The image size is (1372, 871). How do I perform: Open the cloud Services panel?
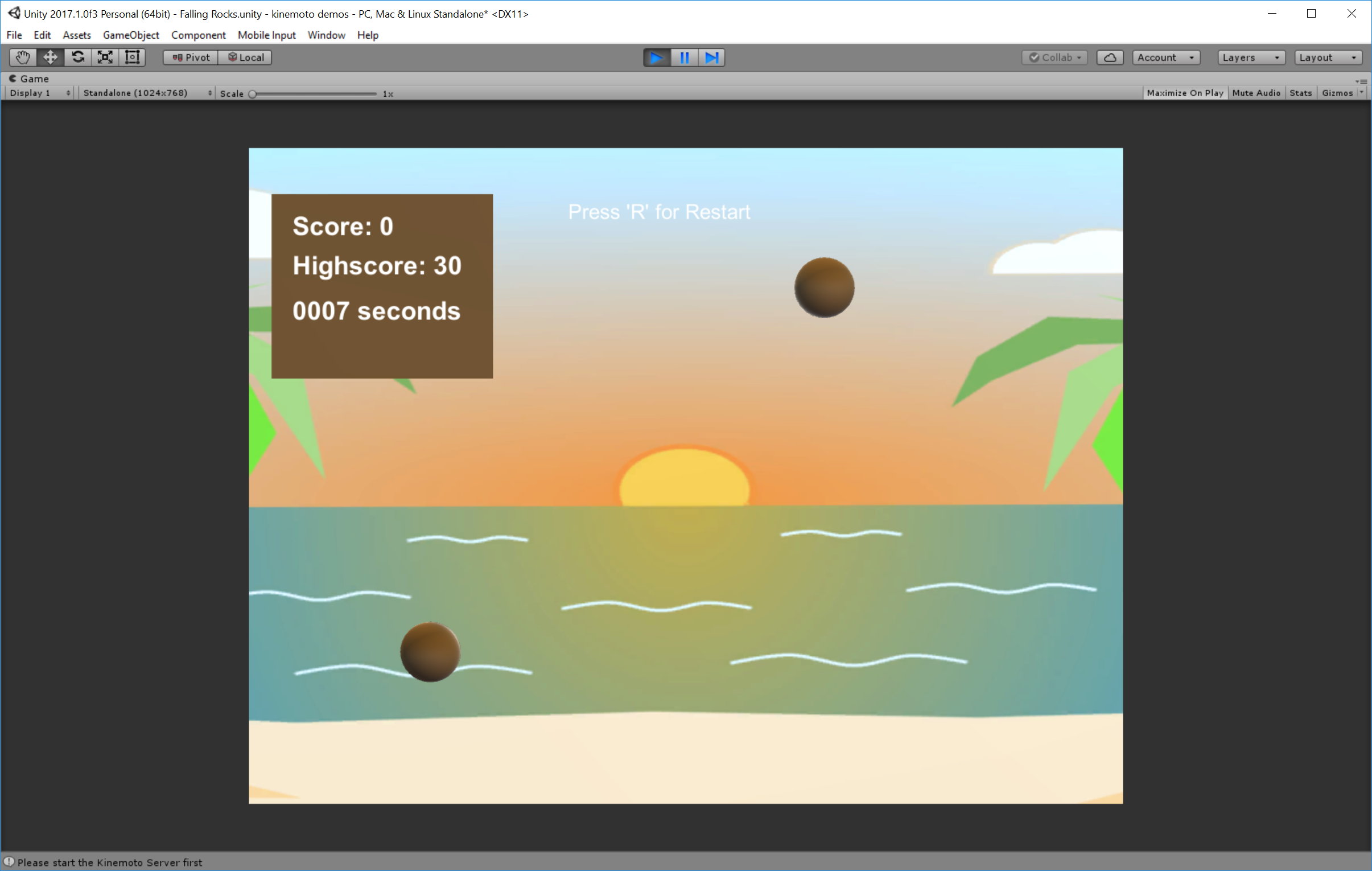tap(1109, 57)
